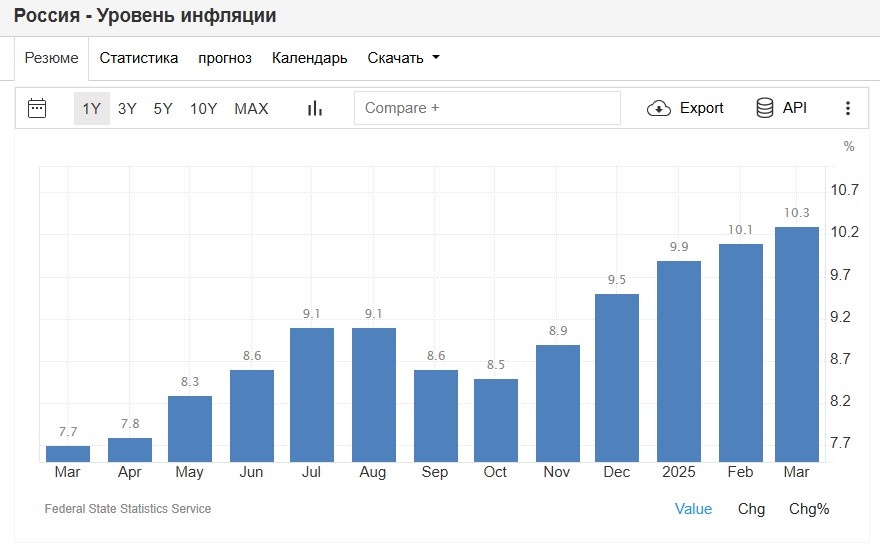Screen dimensions: 880x551
Task: Click the Dec bar labeled 9.5
Action: pyautogui.click(x=617, y=378)
